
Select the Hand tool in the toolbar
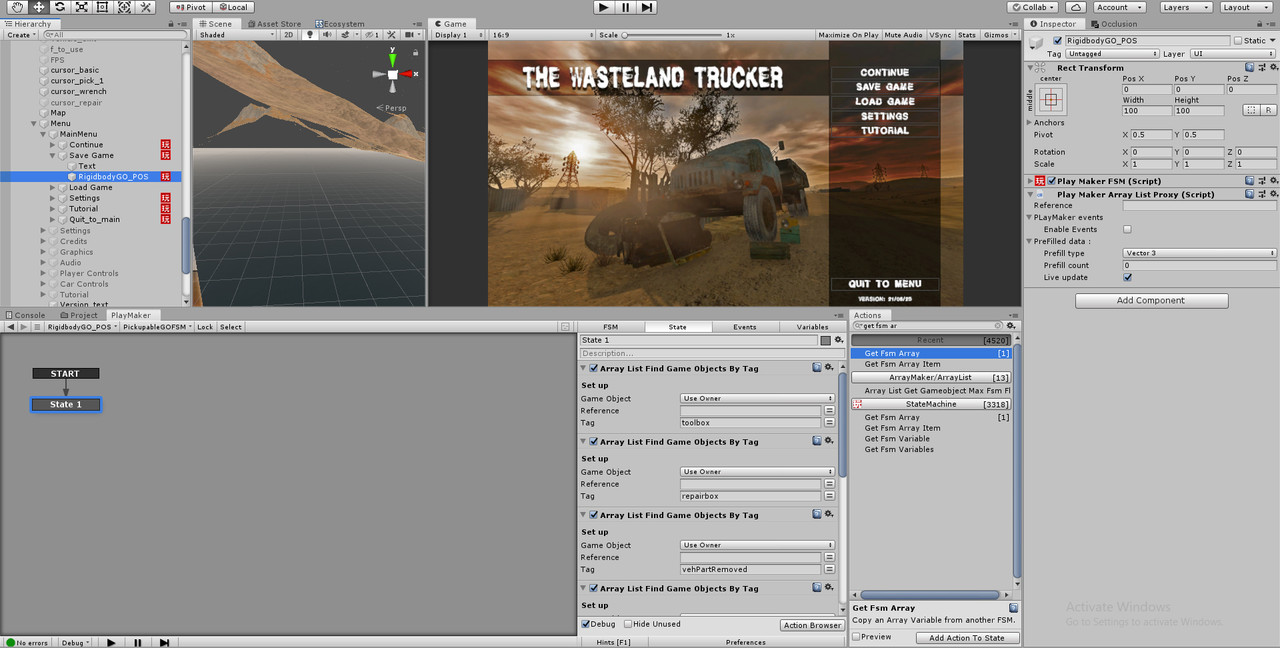pyautogui.click(x=17, y=7)
